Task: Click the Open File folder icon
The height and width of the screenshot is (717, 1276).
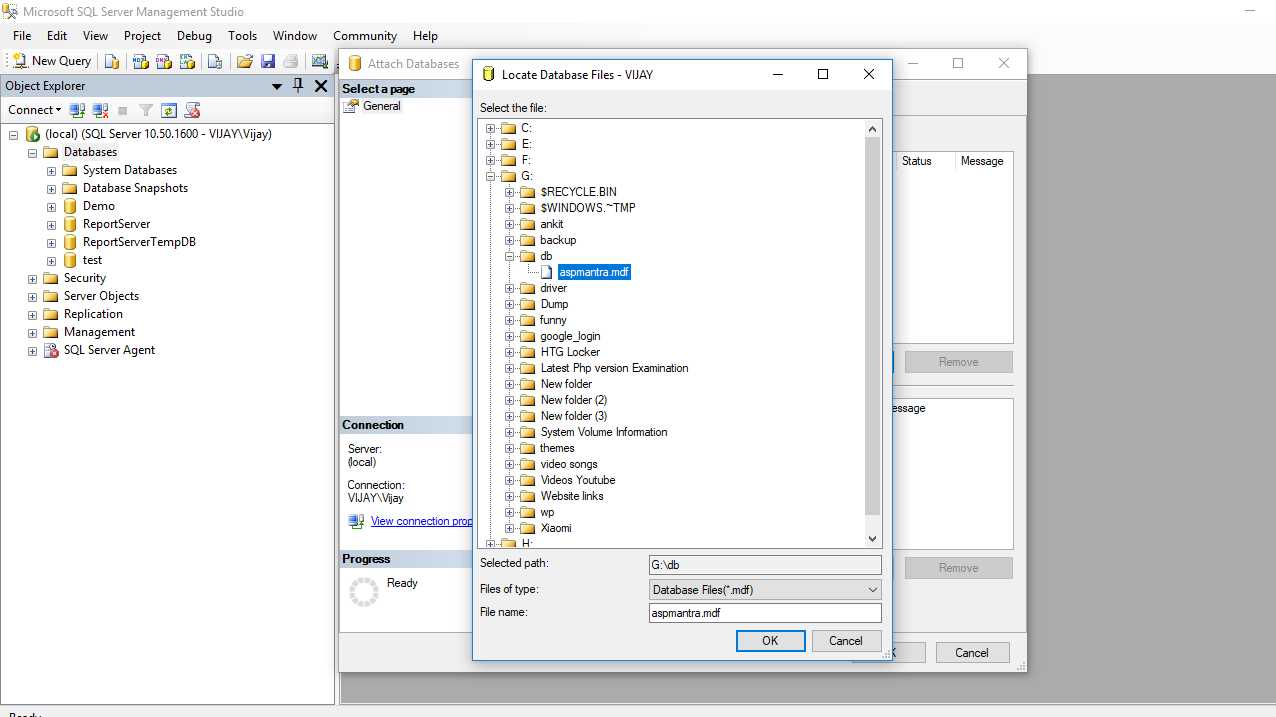Action: [x=244, y=61]
